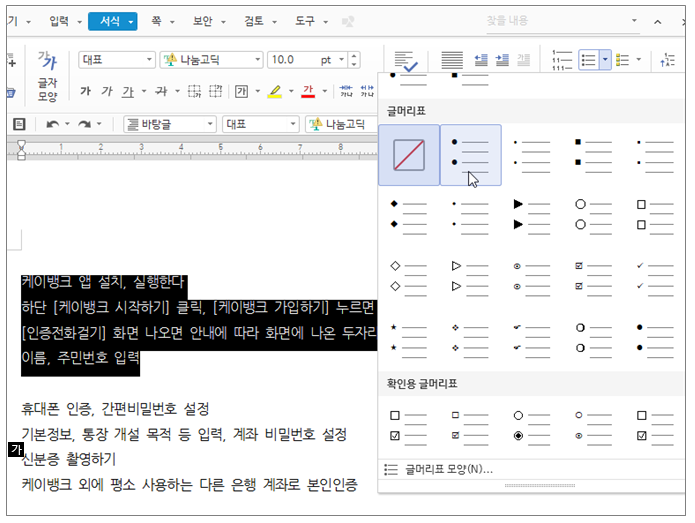
Task: Click the wide character spacing icon
Action: (x=367, y=91)
